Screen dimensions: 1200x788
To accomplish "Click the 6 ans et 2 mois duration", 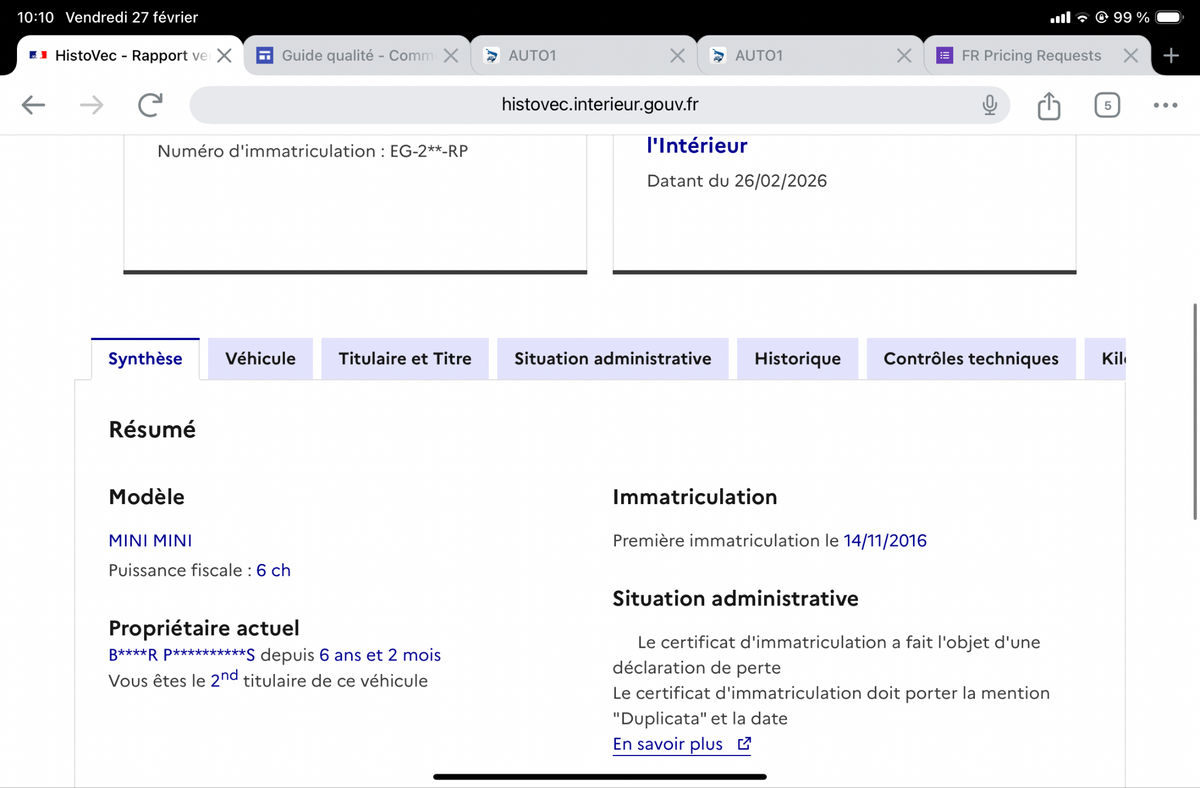I will [380, 656].
